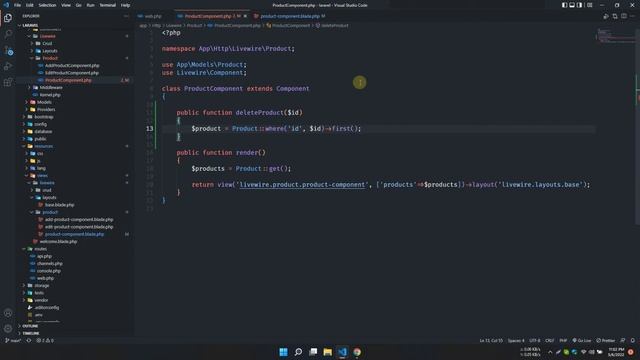Open the Accounts menu in activity bar
This screenshot has width=640, height=360.
[8, 313]
